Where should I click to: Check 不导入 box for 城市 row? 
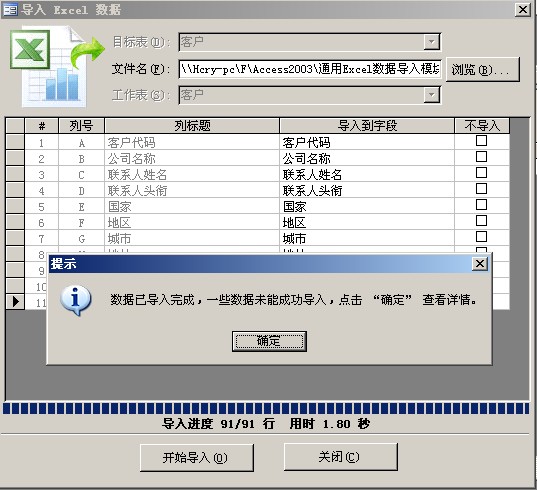(481, 237)
